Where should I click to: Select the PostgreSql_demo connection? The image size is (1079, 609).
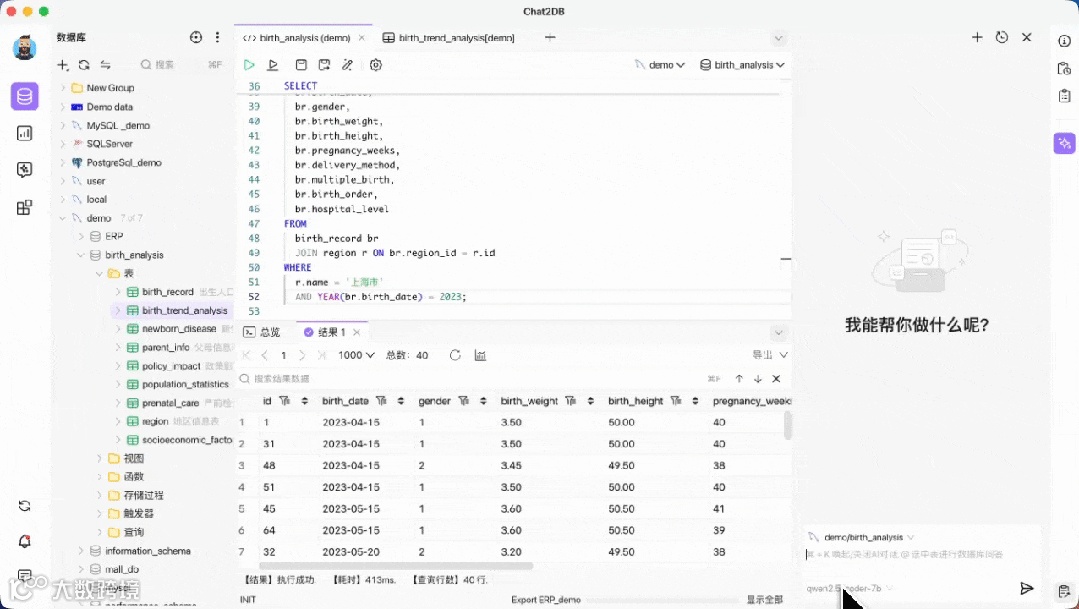(x=124, y=162)
